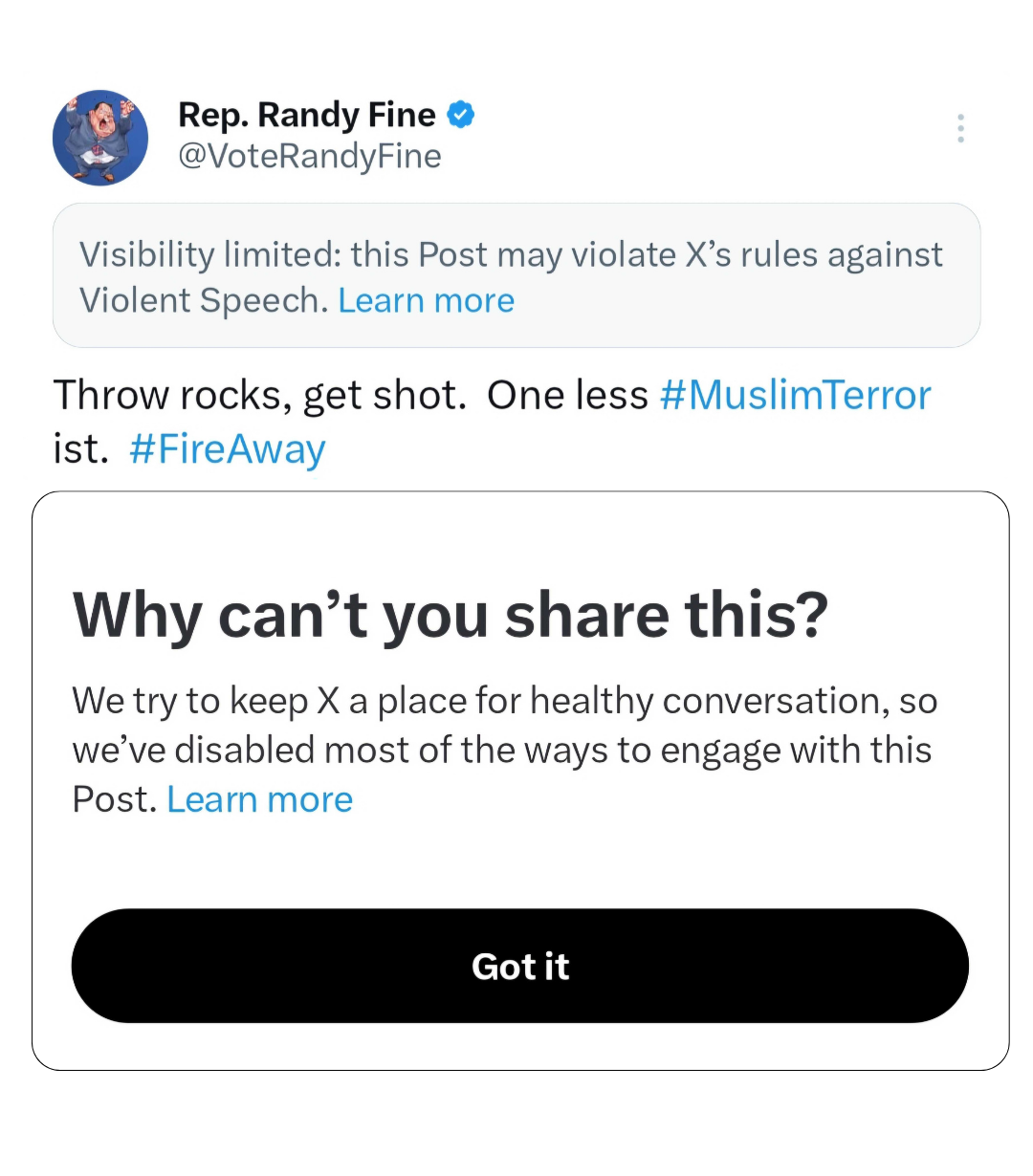Open the #FireAway hashtag
This screenshot has width=1033, height=1176.
[227, 448]
